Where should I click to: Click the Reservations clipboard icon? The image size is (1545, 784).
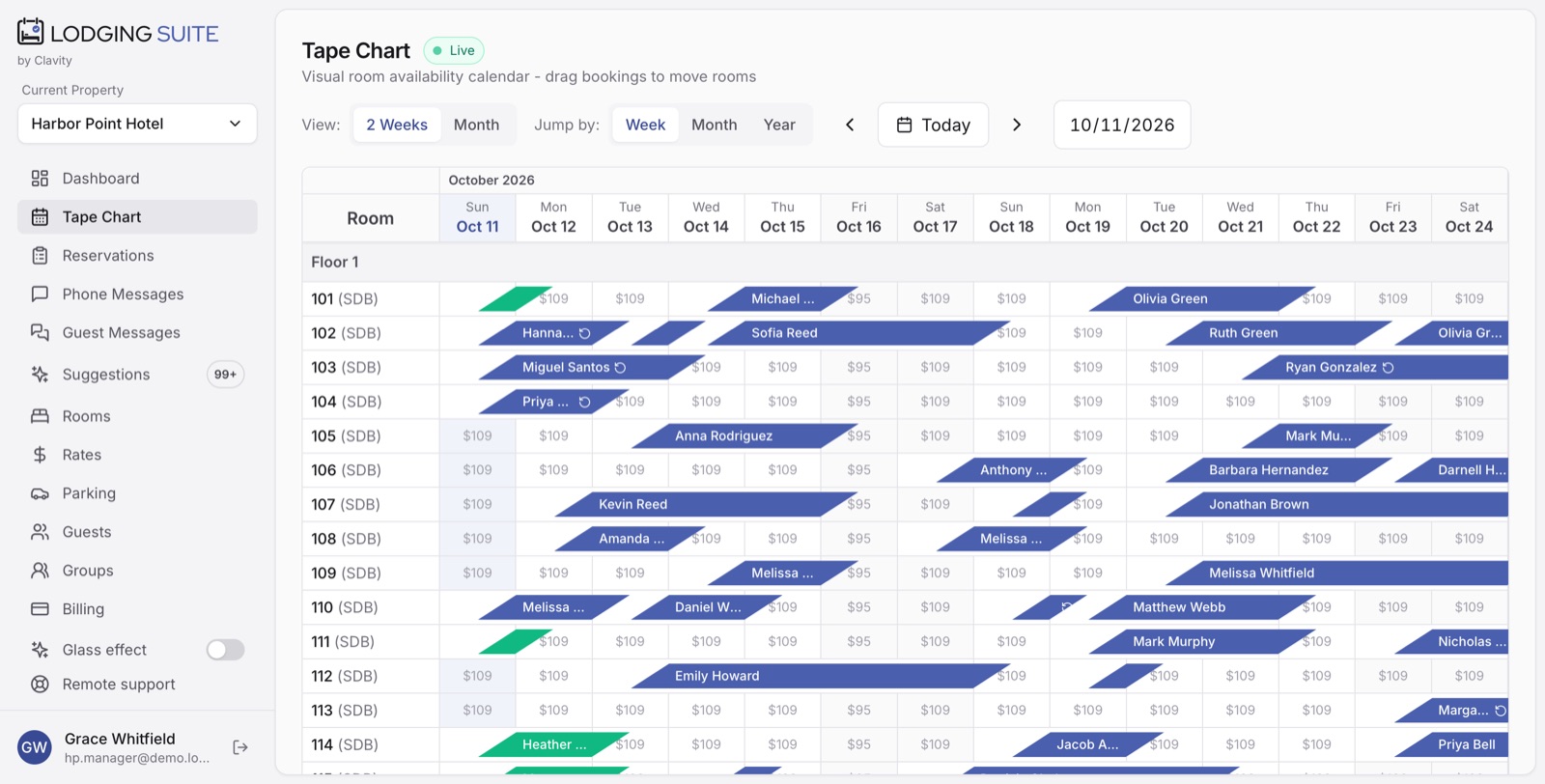(x=40, y=256)
